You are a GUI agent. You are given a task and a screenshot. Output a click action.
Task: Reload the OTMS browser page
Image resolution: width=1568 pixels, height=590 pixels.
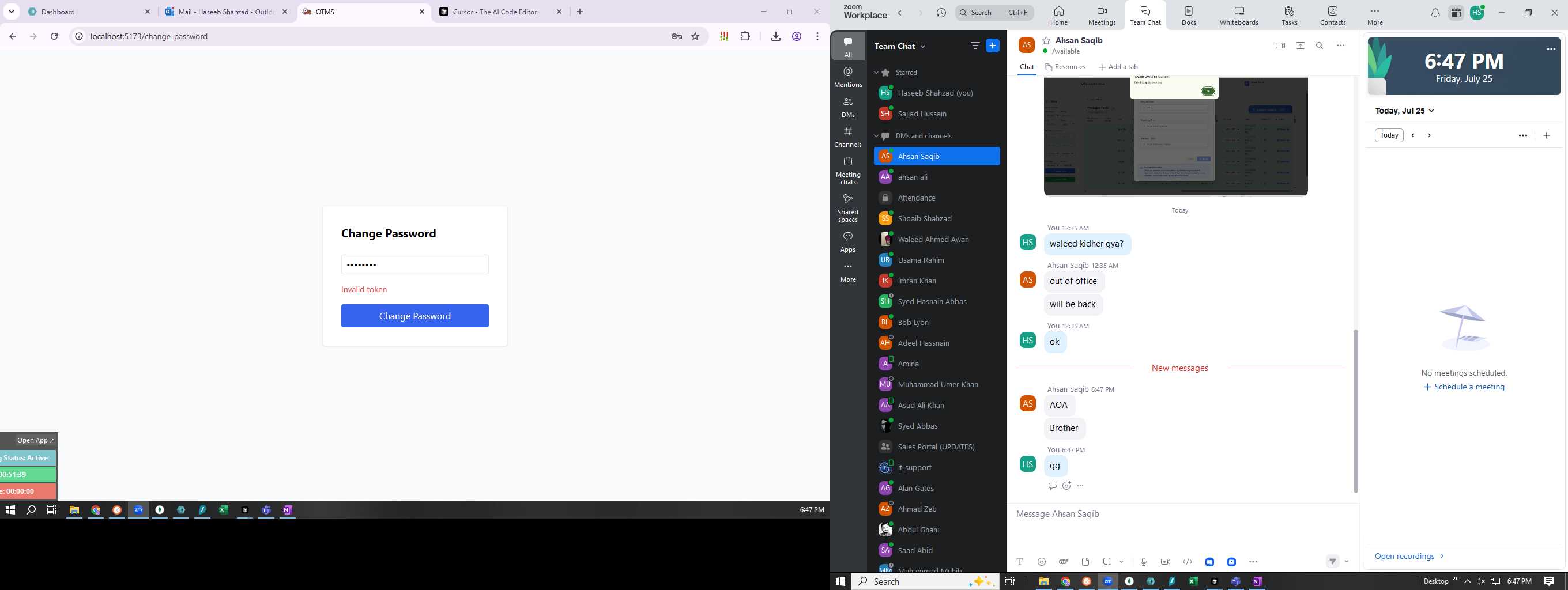[54, 36]
